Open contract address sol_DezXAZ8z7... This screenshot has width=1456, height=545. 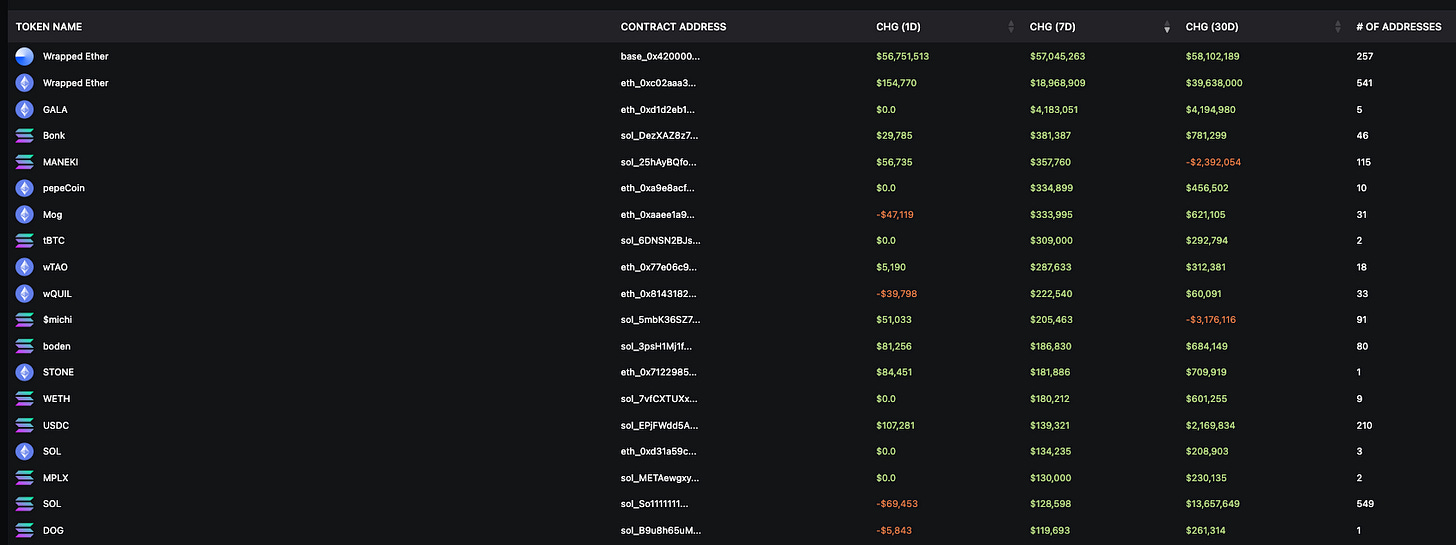660,135
